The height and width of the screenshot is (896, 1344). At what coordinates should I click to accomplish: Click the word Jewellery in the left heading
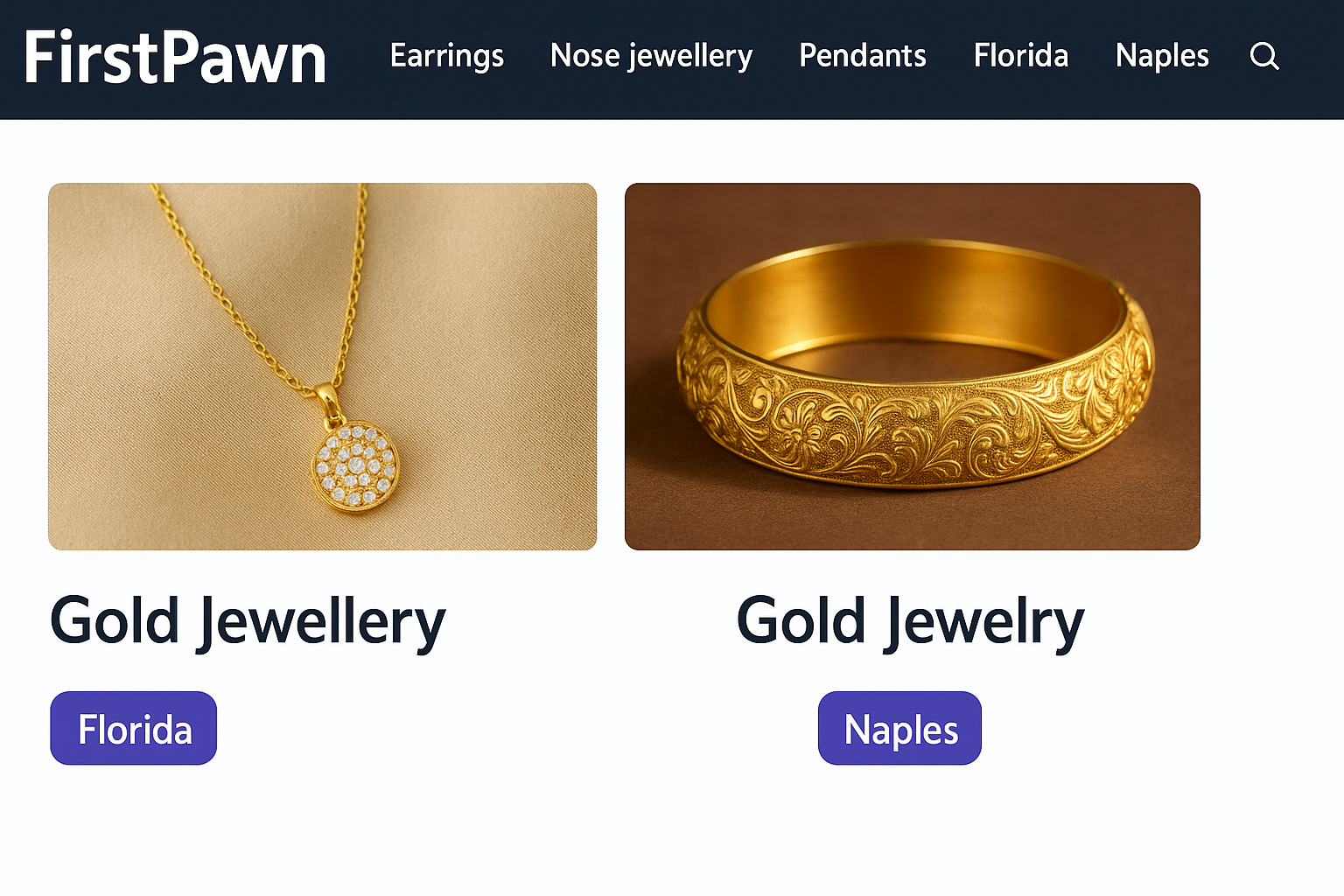tap(322, 621)
